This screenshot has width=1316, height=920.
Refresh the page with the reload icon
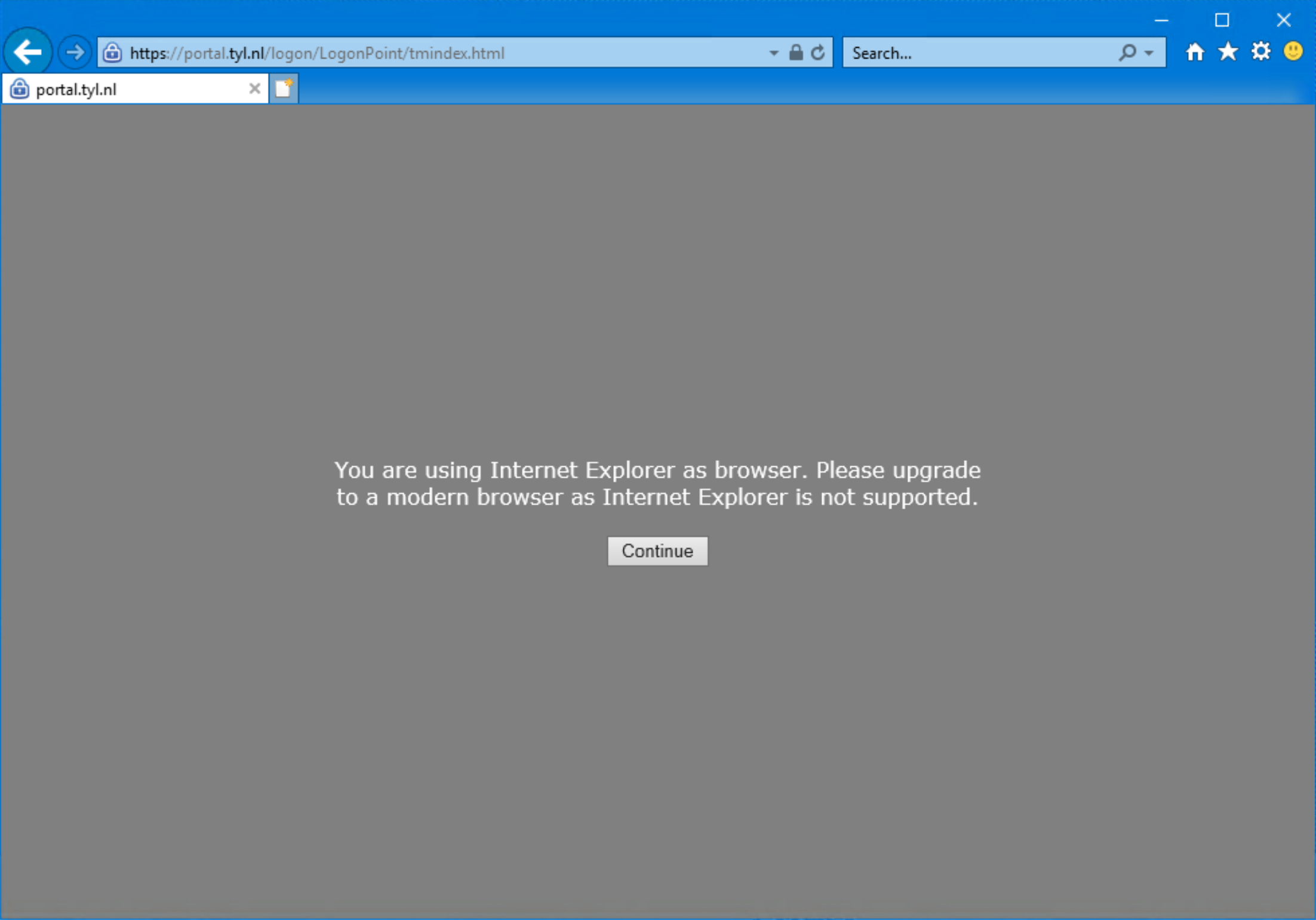point(818,53)
